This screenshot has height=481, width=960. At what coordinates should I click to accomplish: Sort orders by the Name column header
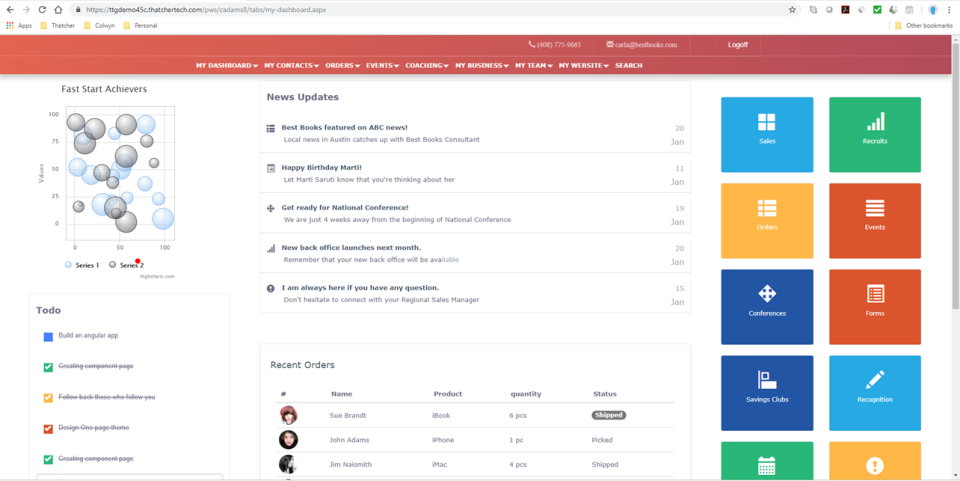(342, 394)
